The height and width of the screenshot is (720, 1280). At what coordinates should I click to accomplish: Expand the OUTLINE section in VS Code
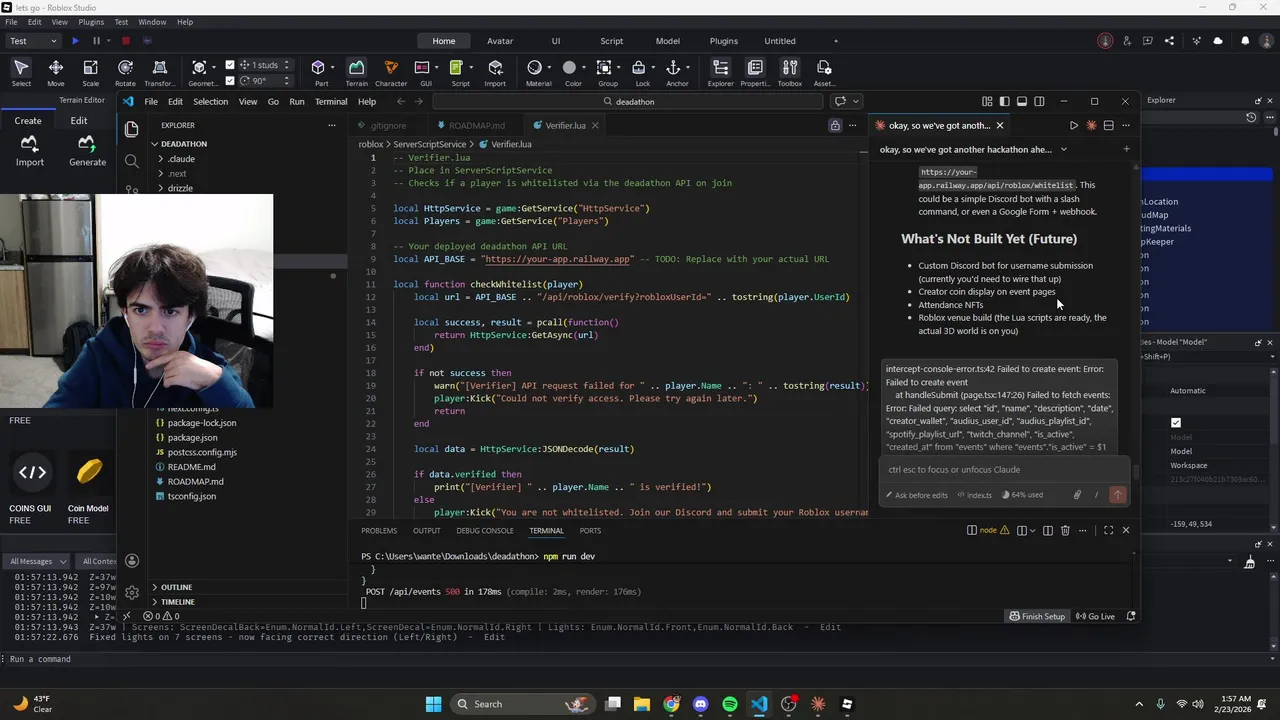pyautogui.click(x=176, y=587)
